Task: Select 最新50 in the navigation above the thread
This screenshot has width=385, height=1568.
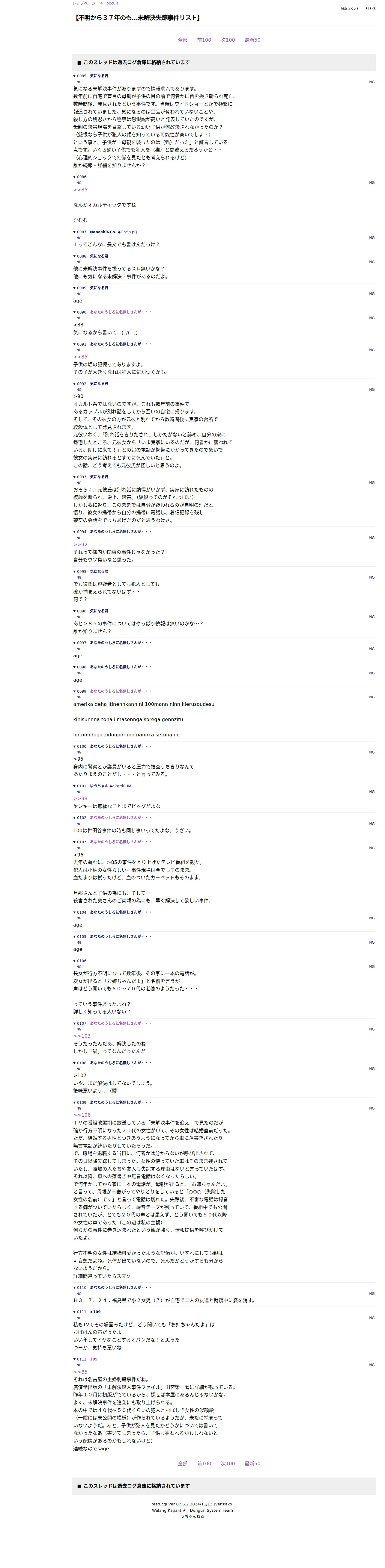Action: click(252, 40)
